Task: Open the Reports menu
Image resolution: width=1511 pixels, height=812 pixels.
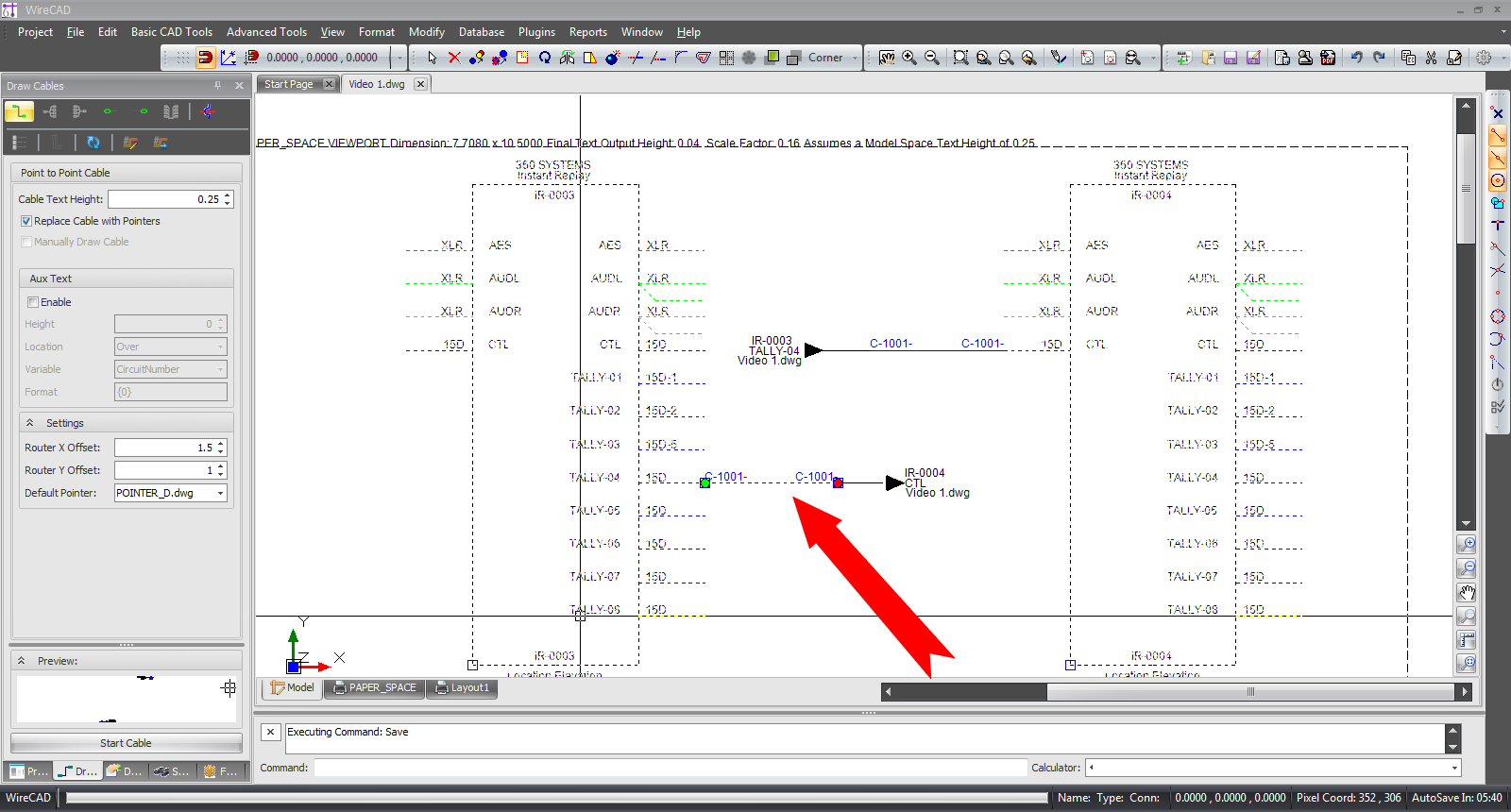Action: [x=588, y=32]
